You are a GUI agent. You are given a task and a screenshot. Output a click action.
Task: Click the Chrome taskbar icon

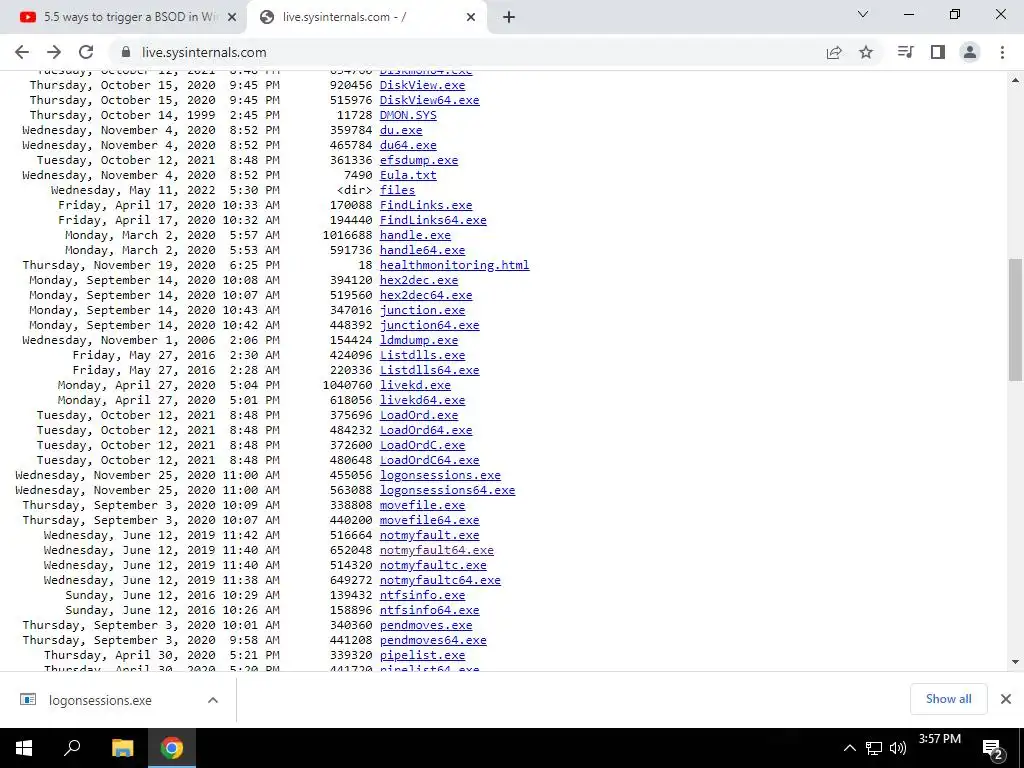(x=172, y=748)
